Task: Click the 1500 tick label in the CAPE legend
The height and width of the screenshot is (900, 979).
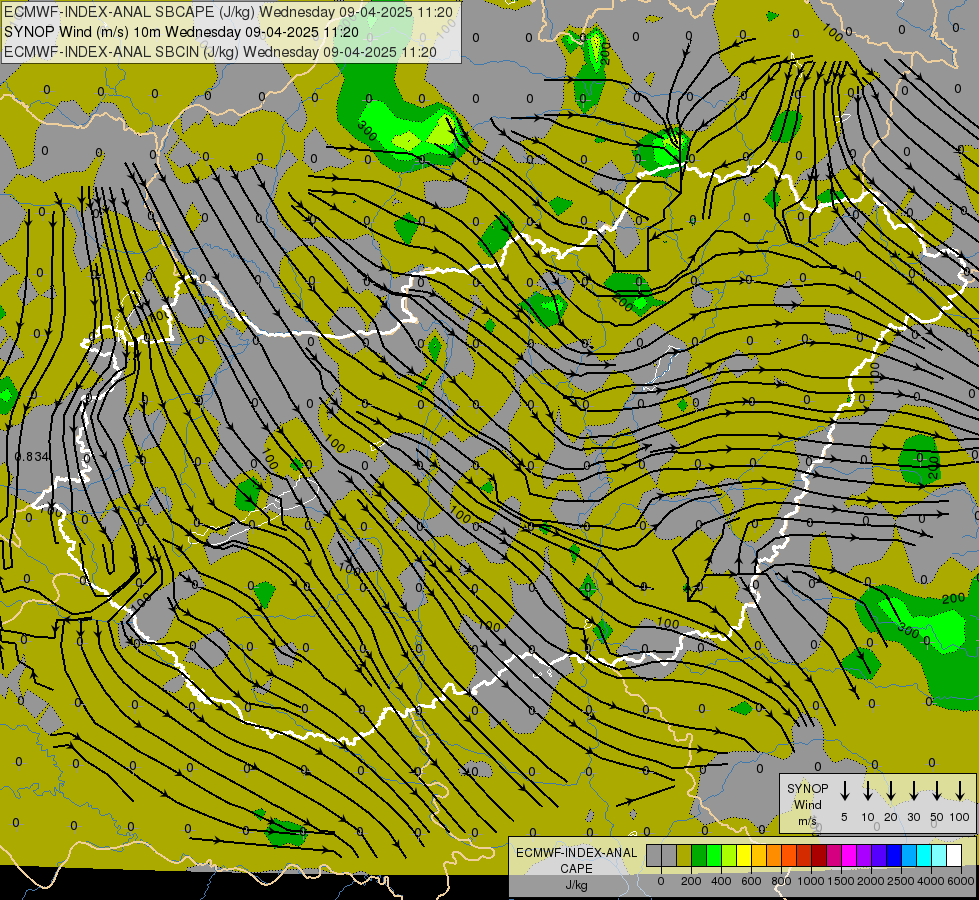Action: point(841,881)
